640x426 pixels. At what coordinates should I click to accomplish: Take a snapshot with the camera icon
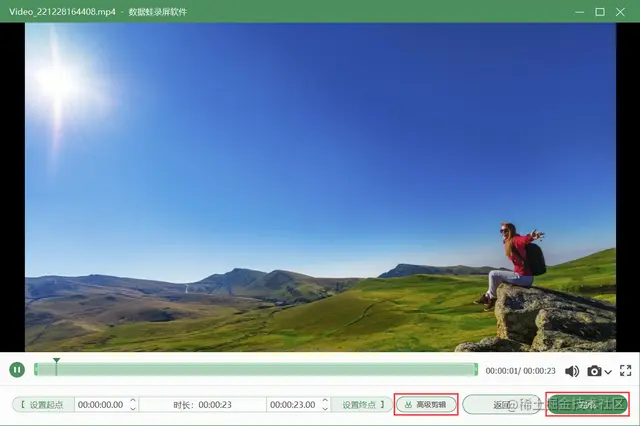click(x=594, y=371)
